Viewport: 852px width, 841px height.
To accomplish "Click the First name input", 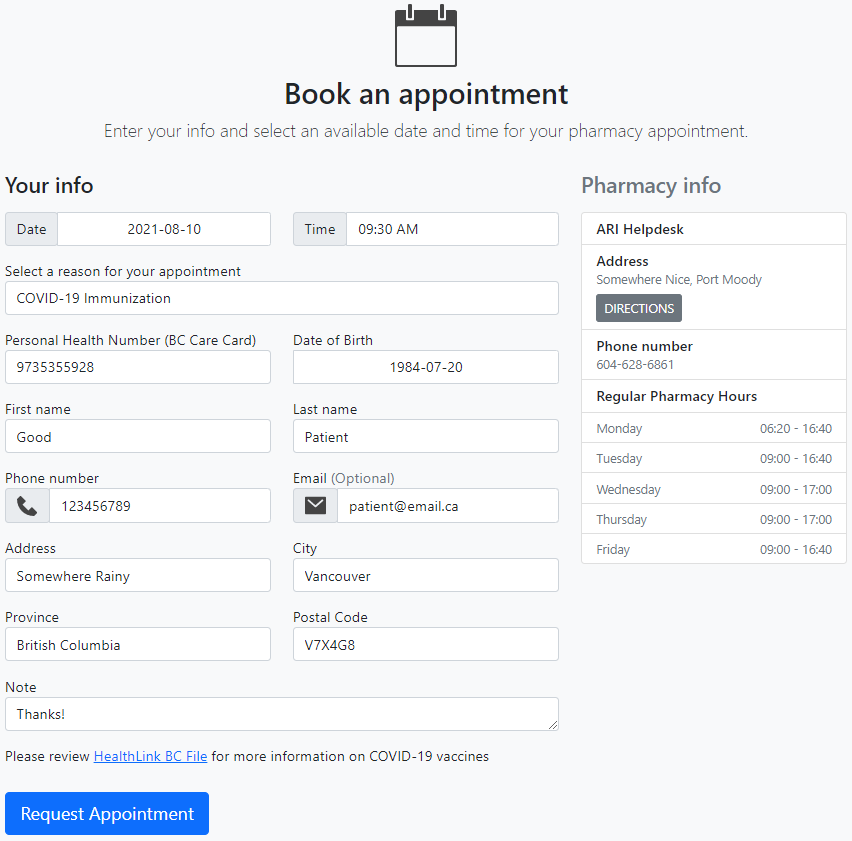I will tap(138, 436).
